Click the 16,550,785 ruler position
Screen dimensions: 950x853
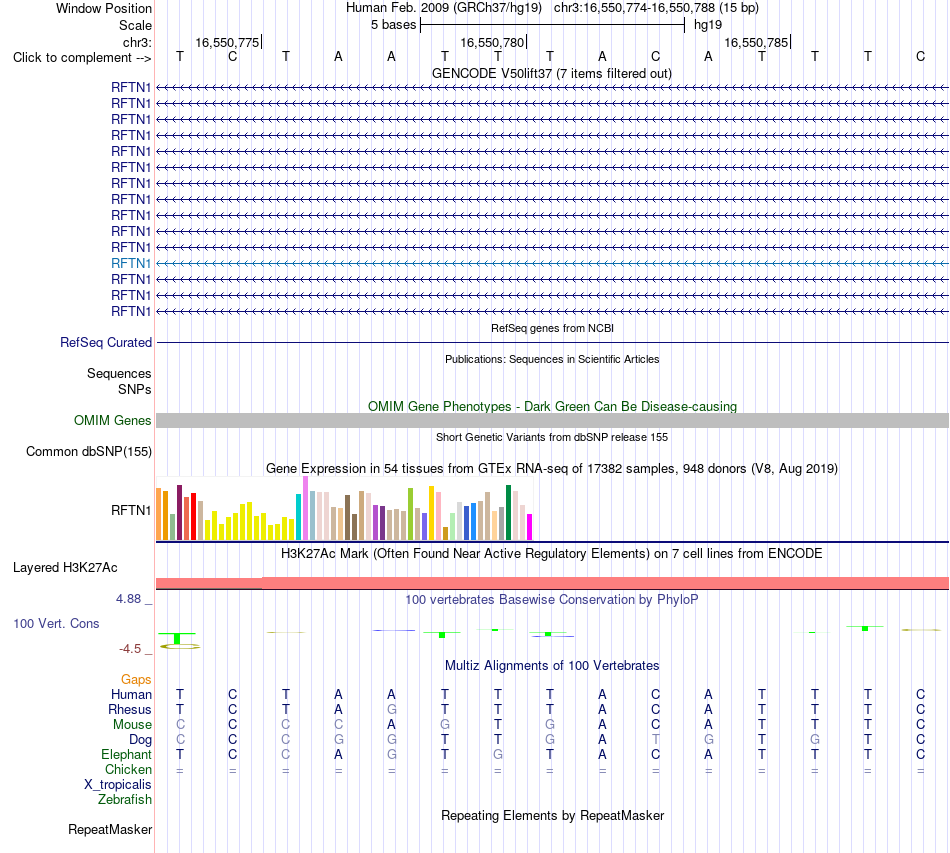756,42
